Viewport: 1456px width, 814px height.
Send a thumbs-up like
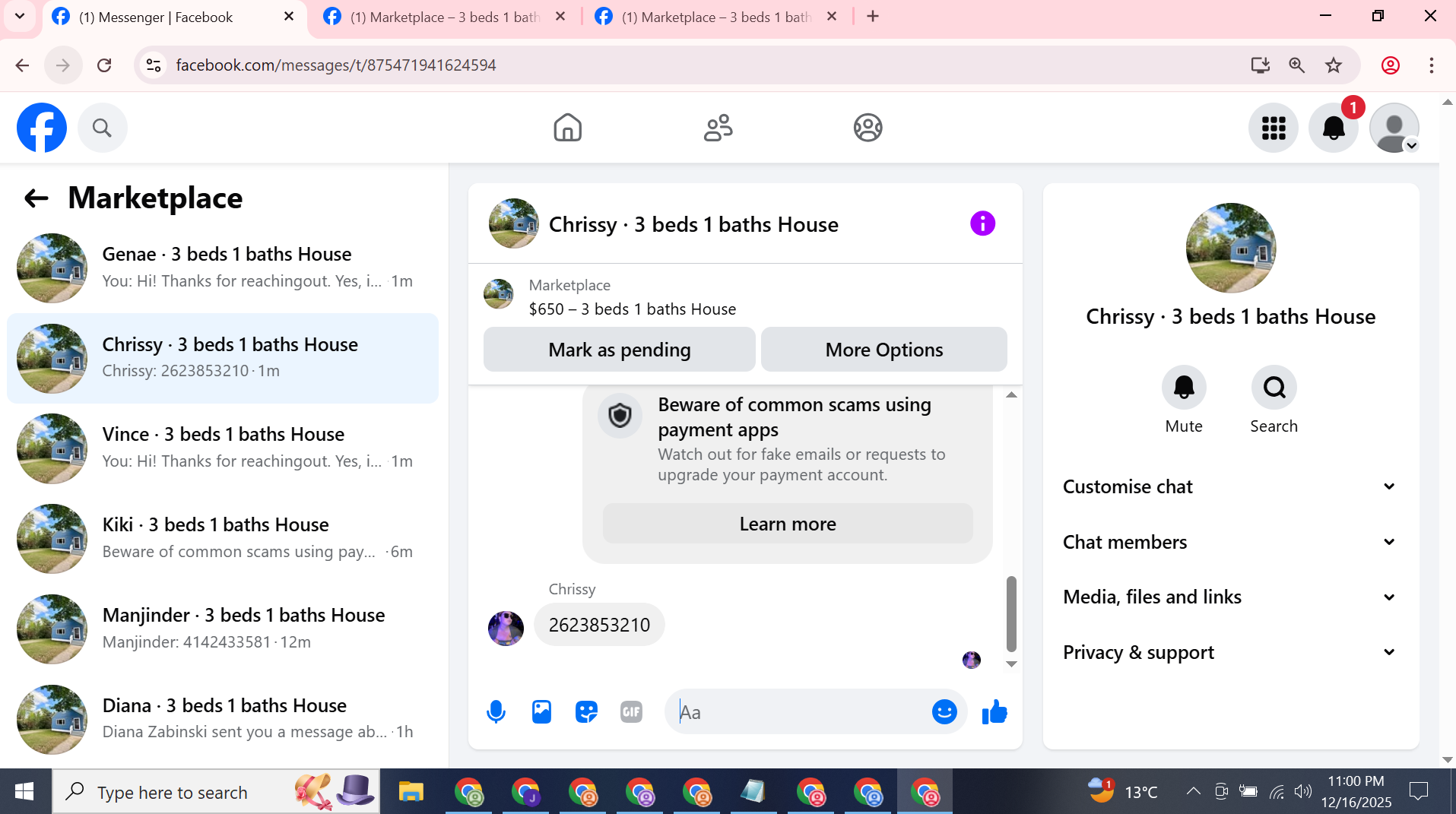tap(994, 712)
